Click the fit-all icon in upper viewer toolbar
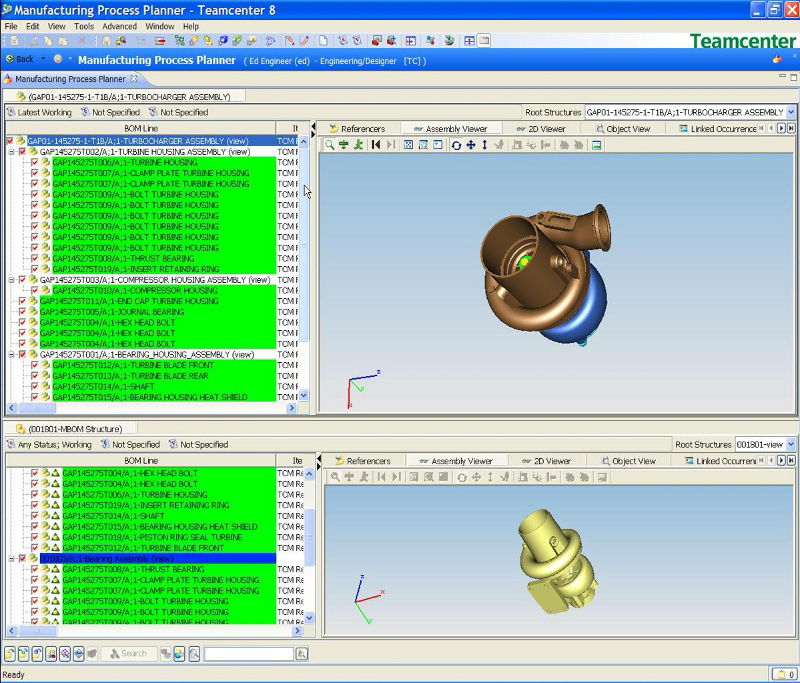800x683 pixels. tap(408, 145)
